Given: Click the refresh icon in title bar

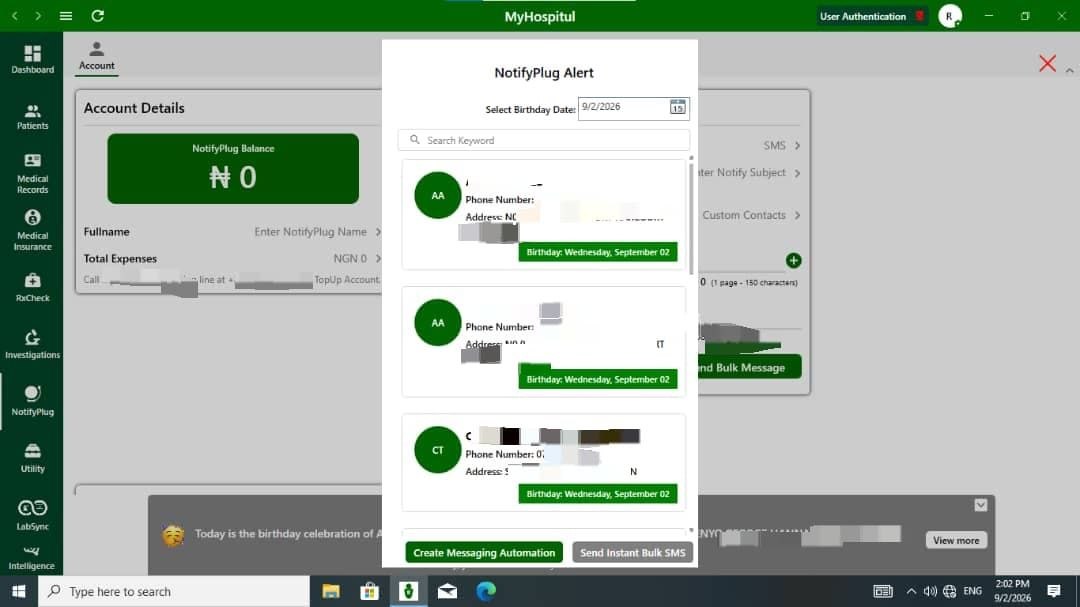Looking at the screenshot, I should pos(98,16).
